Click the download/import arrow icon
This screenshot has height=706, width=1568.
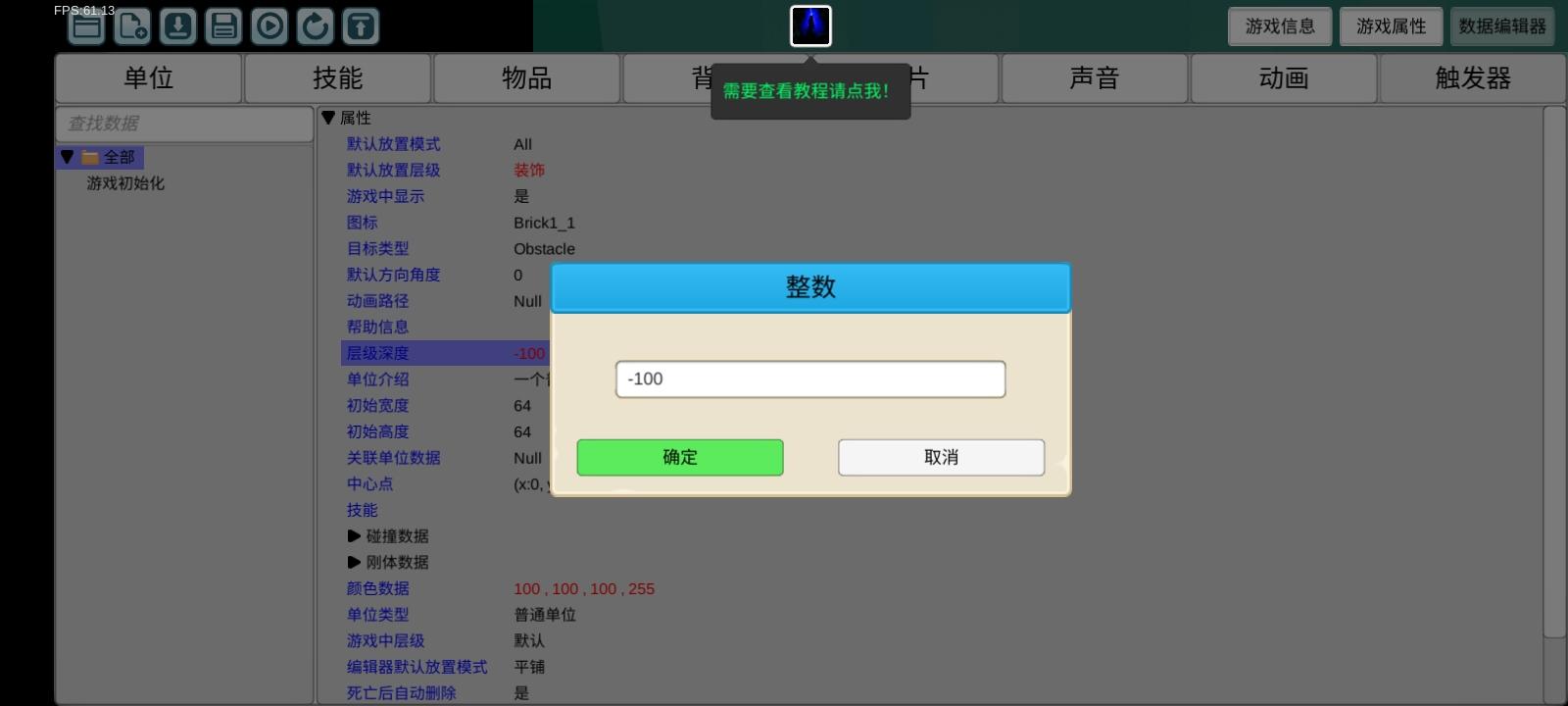pos(178,26)
